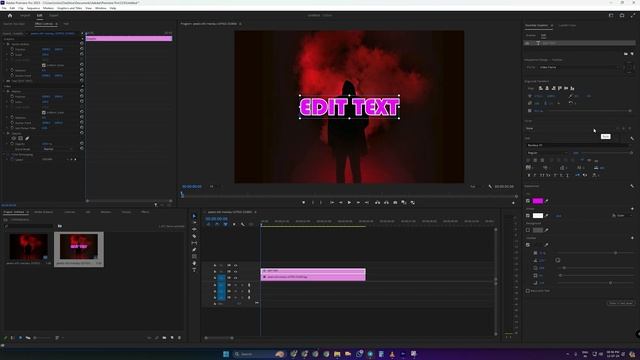
Task: Open the Markers menu
Action: [49, 8]
